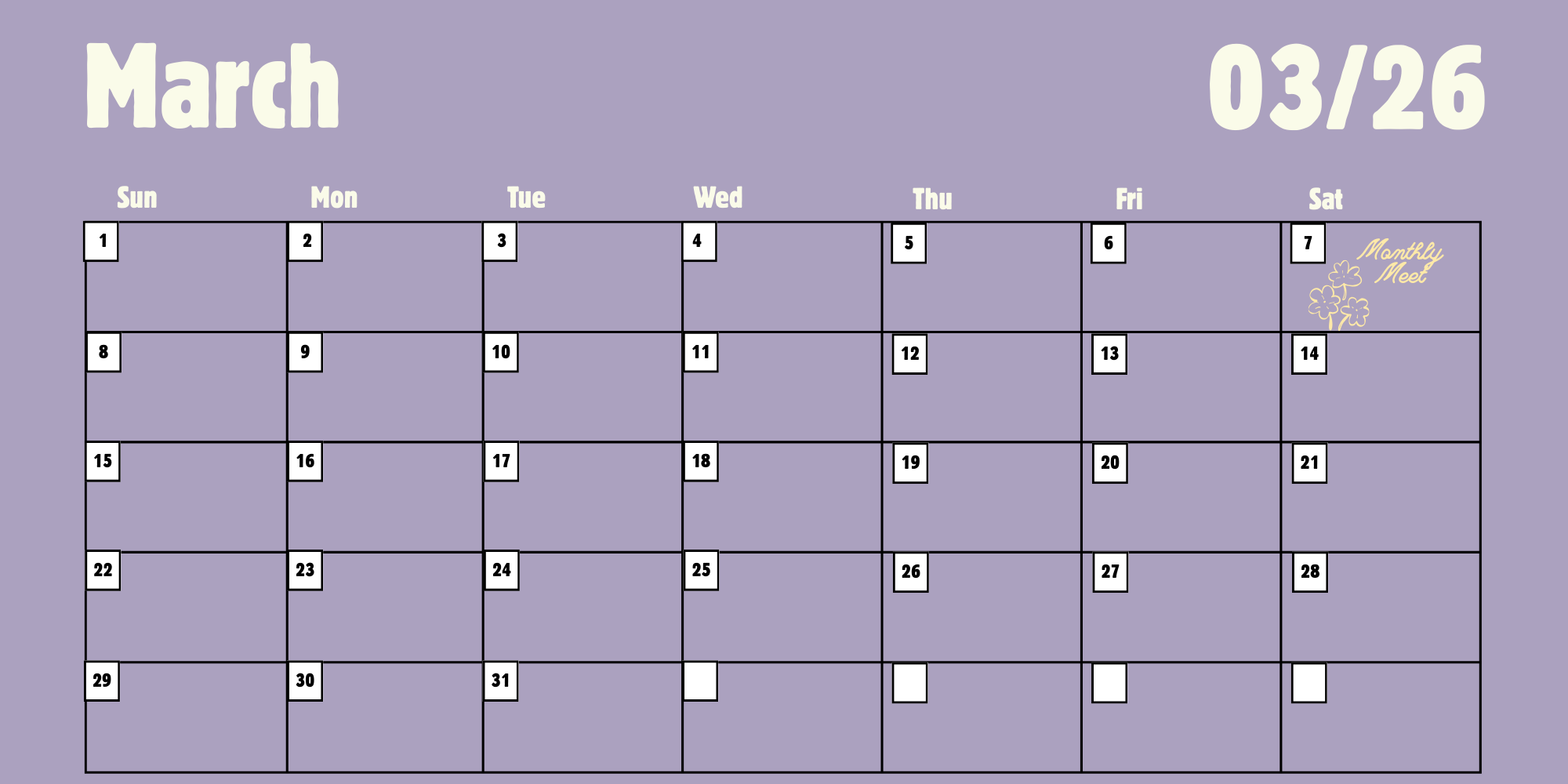
Task: Click the Monthly Meet handwritten label
Action: 1401,262
